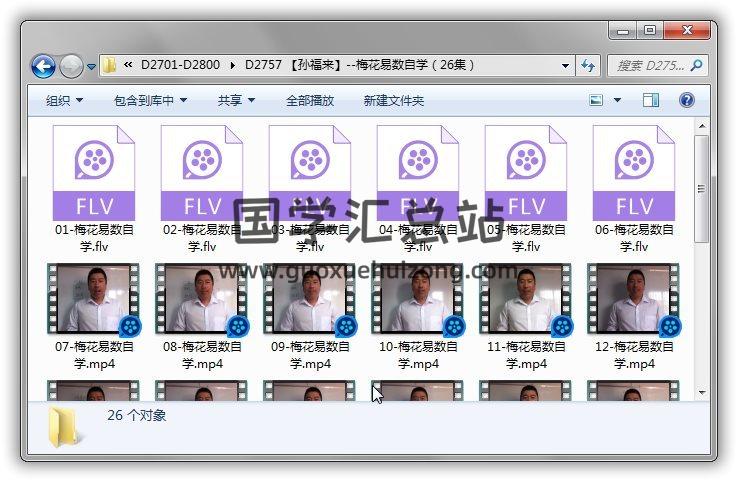The width and height of the screenshot is (738, 482).
Task: Select file icon 06-梅花易数自学.flv
Action: point(634,172)
